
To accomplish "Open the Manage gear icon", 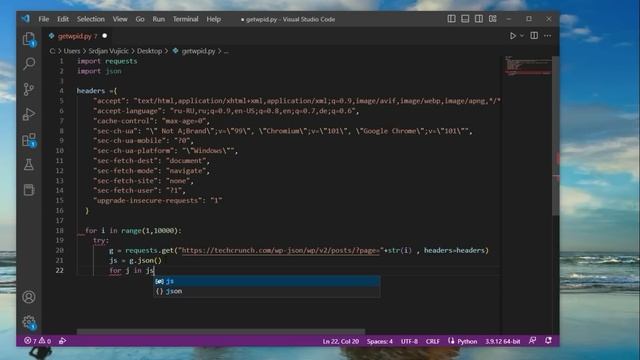I will 29,322.
